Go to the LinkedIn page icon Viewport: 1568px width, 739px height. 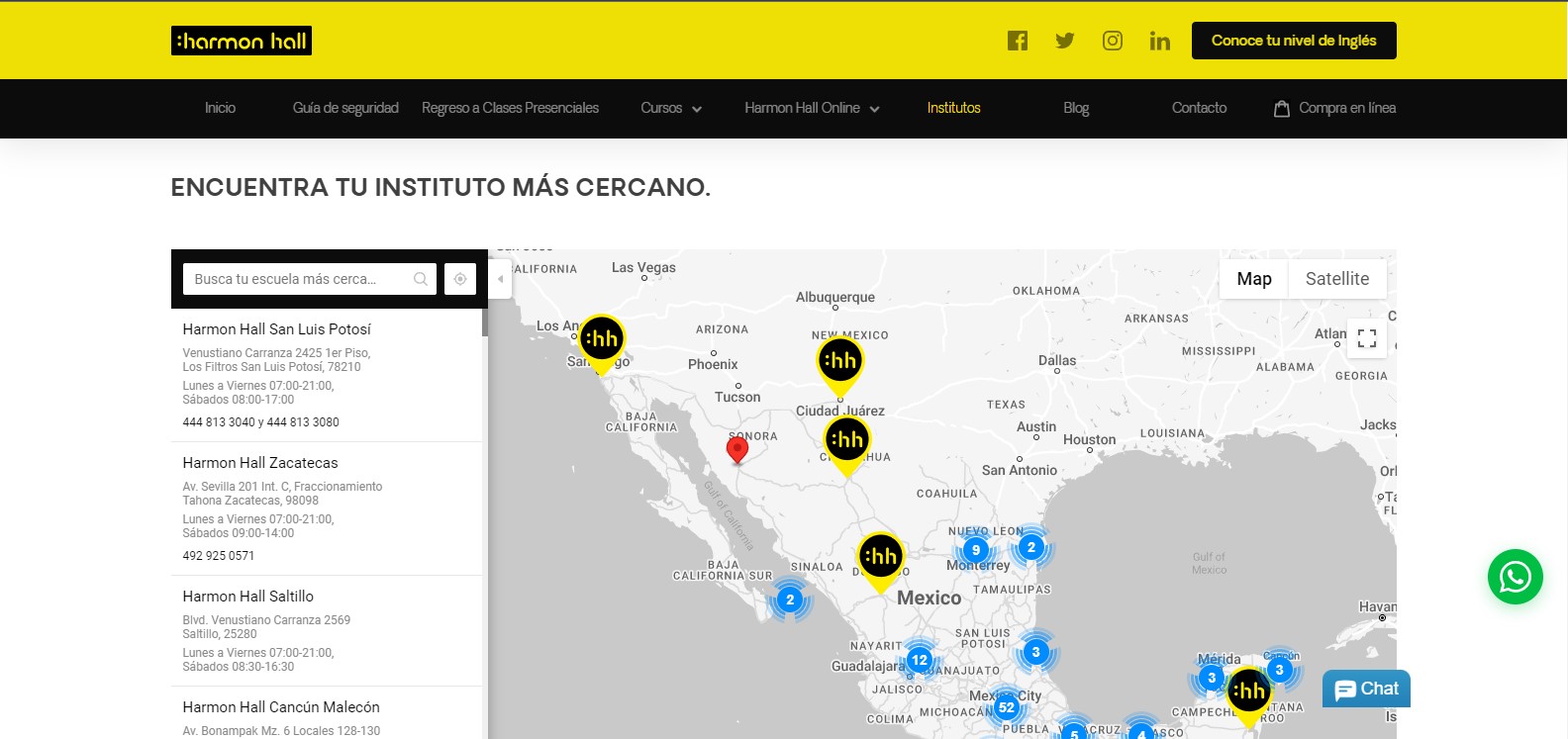pyautogui.click(x=1160, y=41)
